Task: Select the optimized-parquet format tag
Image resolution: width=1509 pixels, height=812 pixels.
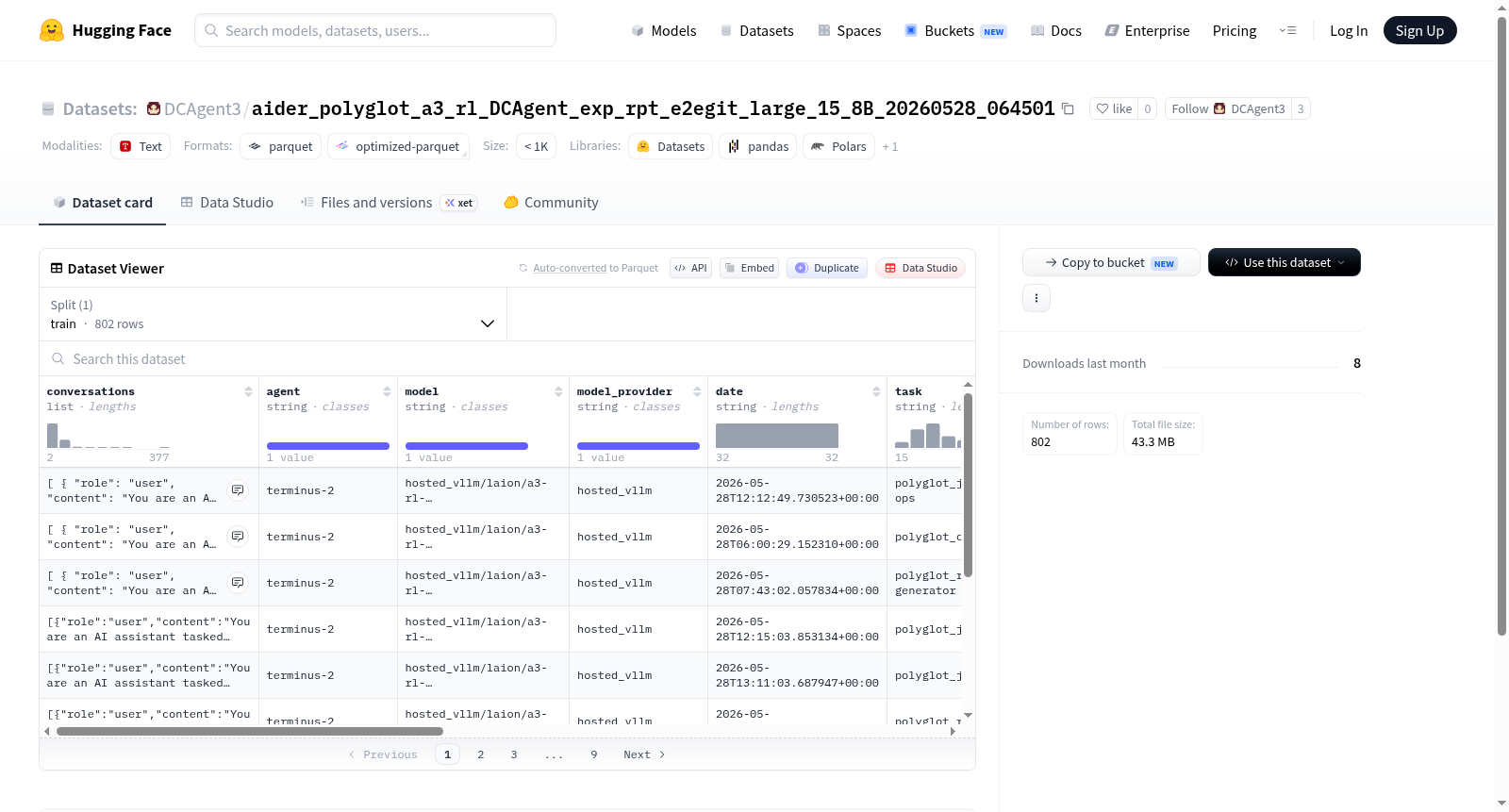Action: tap(398, 146)
